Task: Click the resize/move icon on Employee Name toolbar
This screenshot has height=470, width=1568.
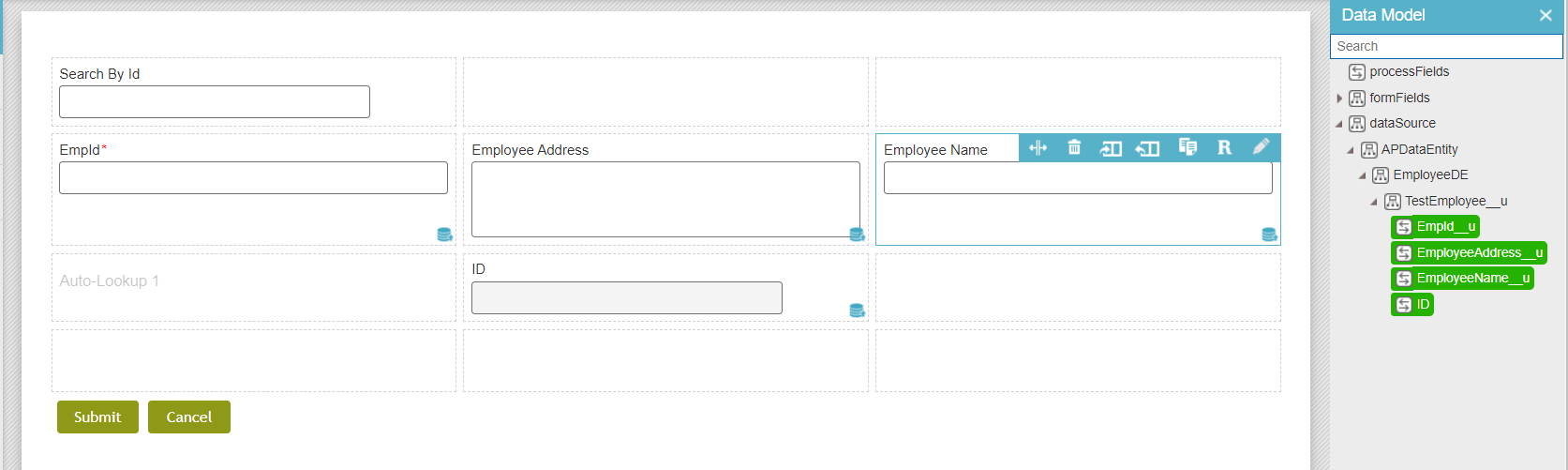Action: point(1038,147)
